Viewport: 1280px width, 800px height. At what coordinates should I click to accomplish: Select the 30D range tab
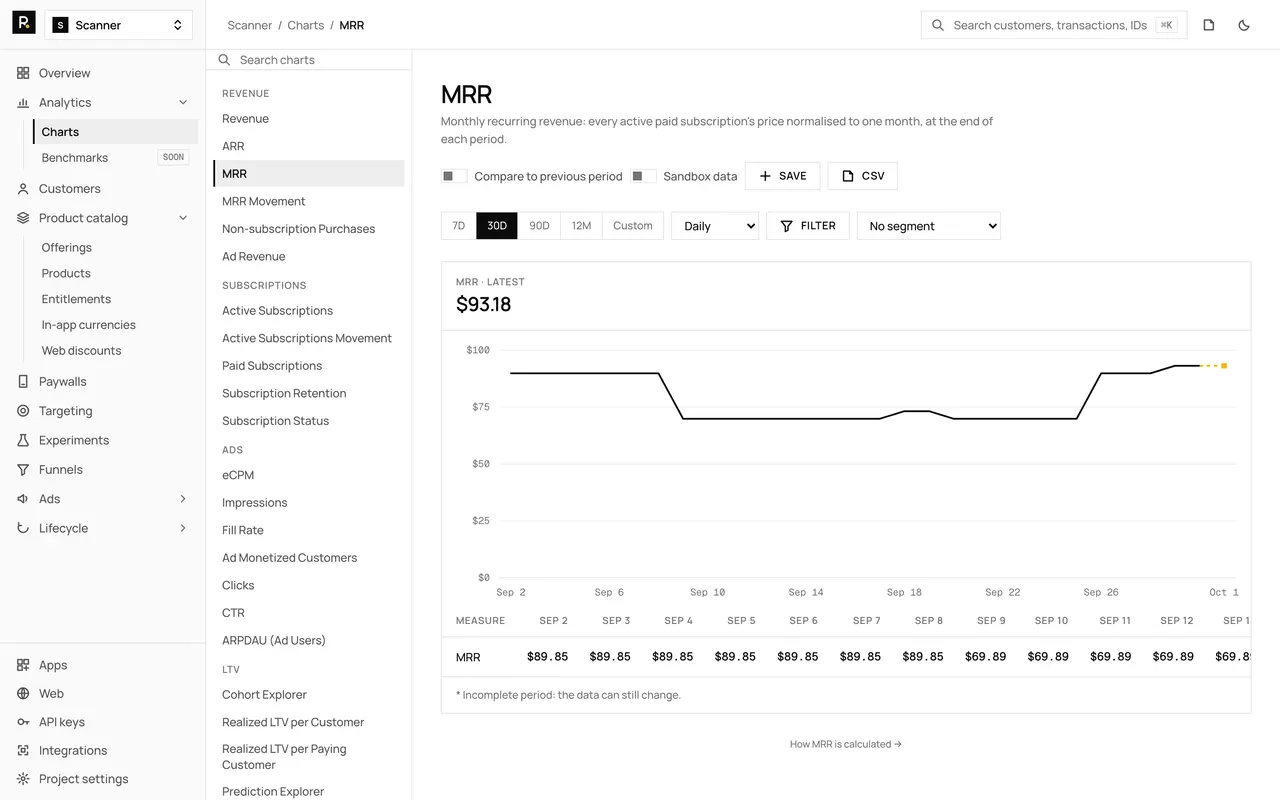pos(497,226)
